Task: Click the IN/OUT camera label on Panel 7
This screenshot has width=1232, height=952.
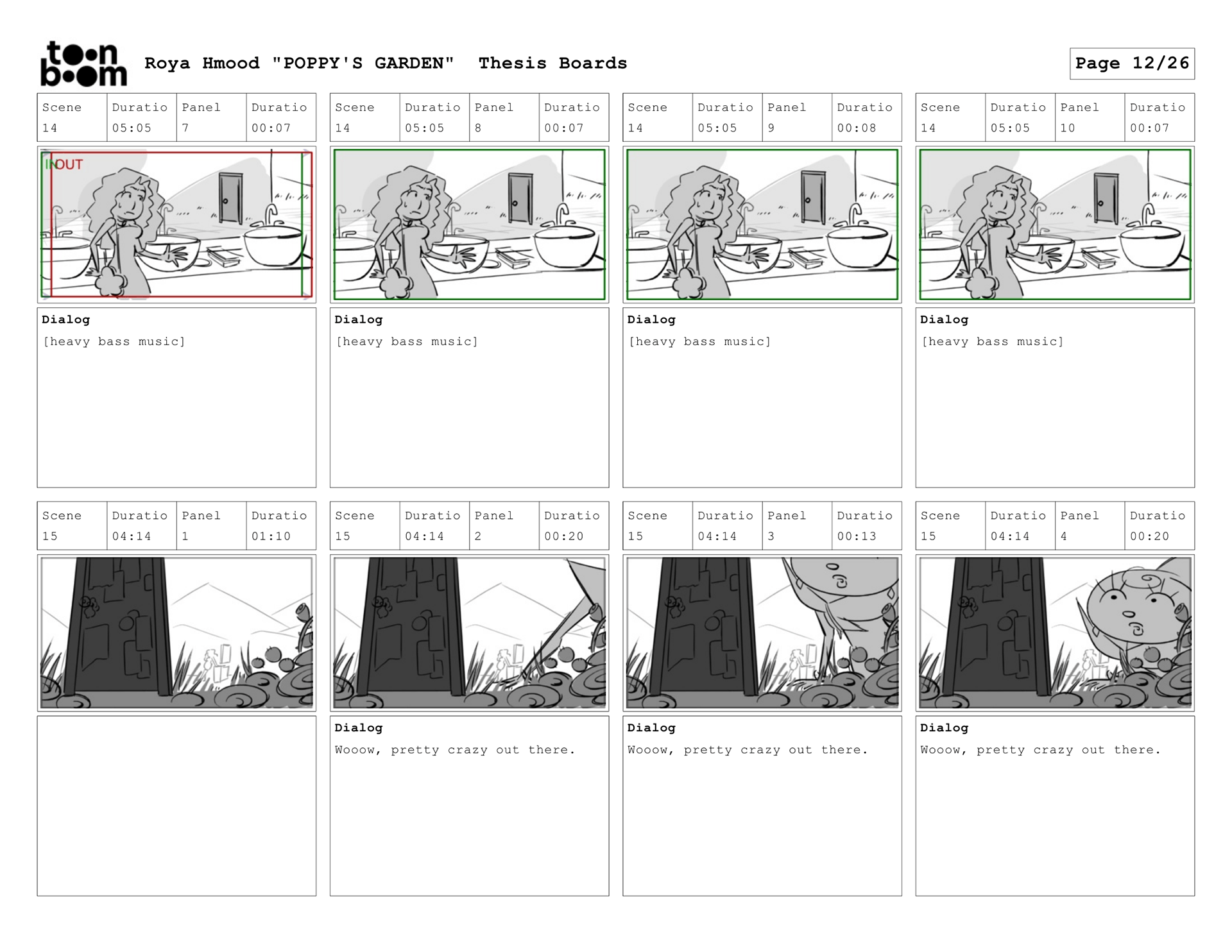Action: point(64,165)
